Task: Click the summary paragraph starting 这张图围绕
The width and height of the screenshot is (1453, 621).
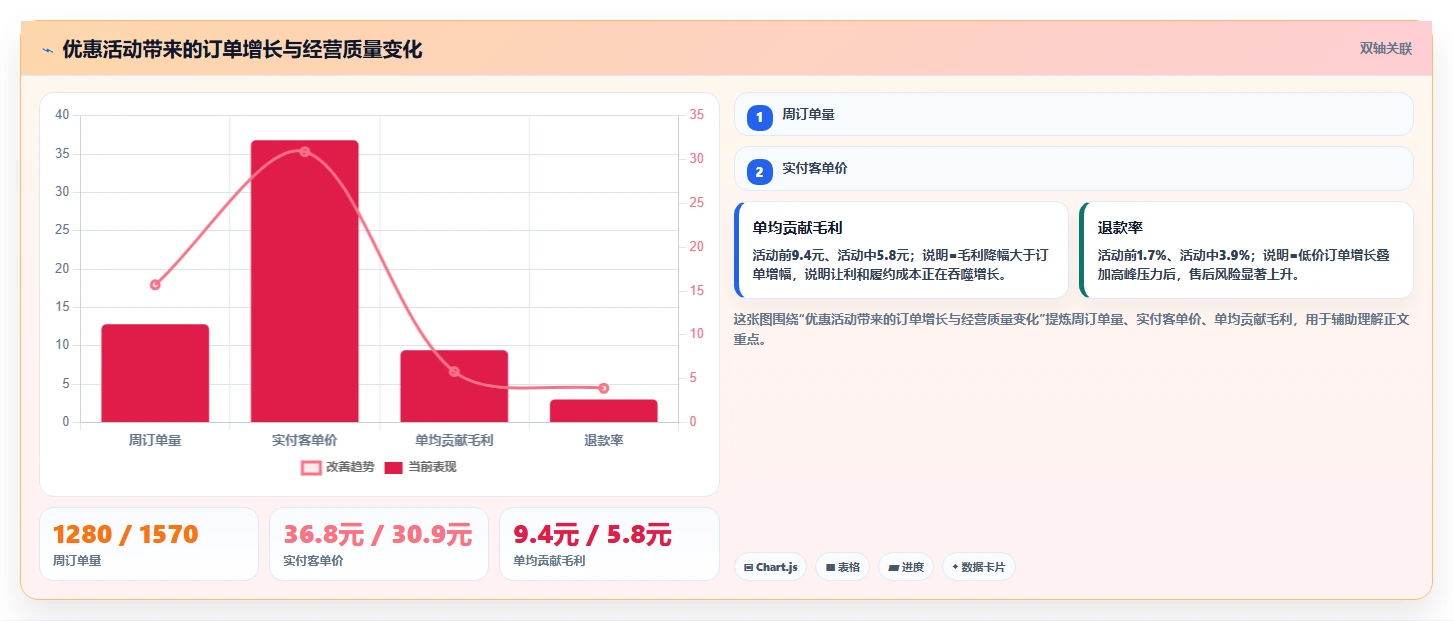Action: 1072,329
